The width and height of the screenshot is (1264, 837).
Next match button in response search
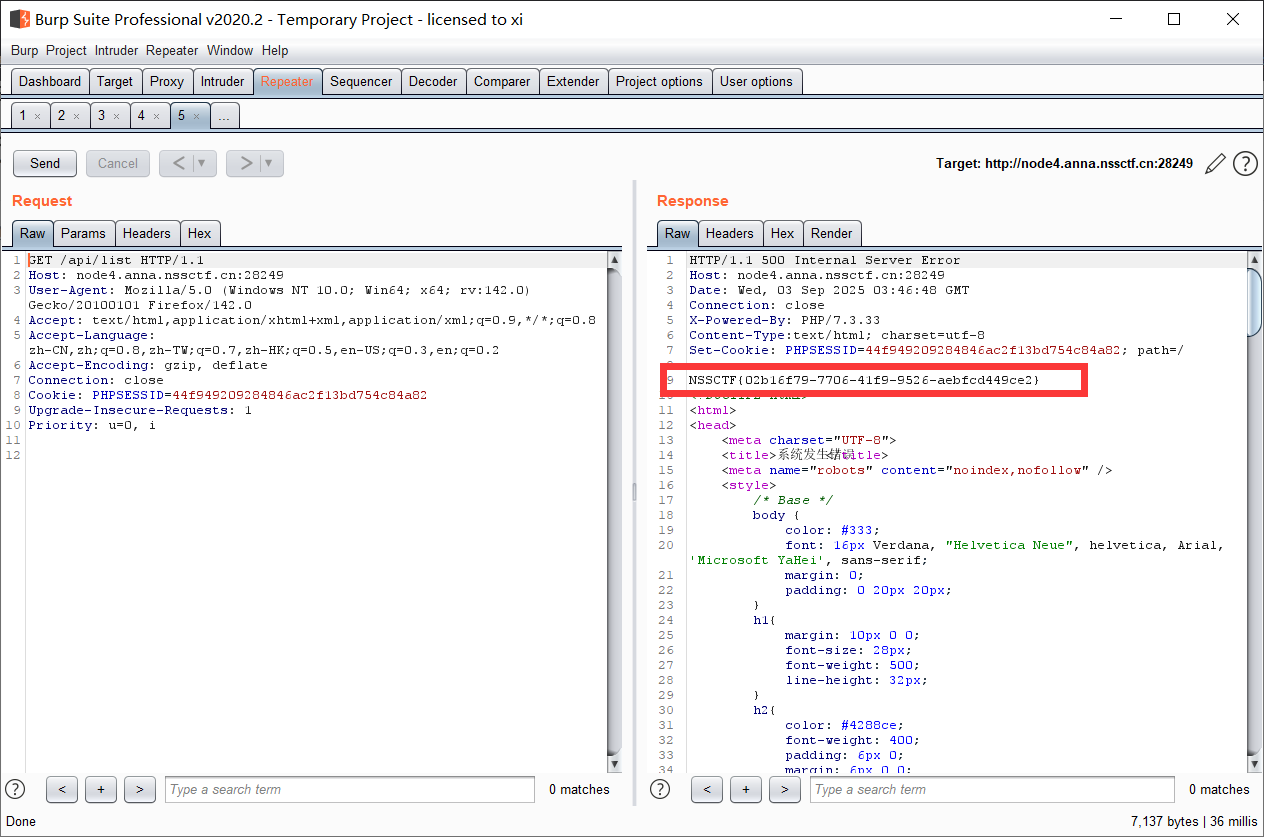[x=785, y=790]
